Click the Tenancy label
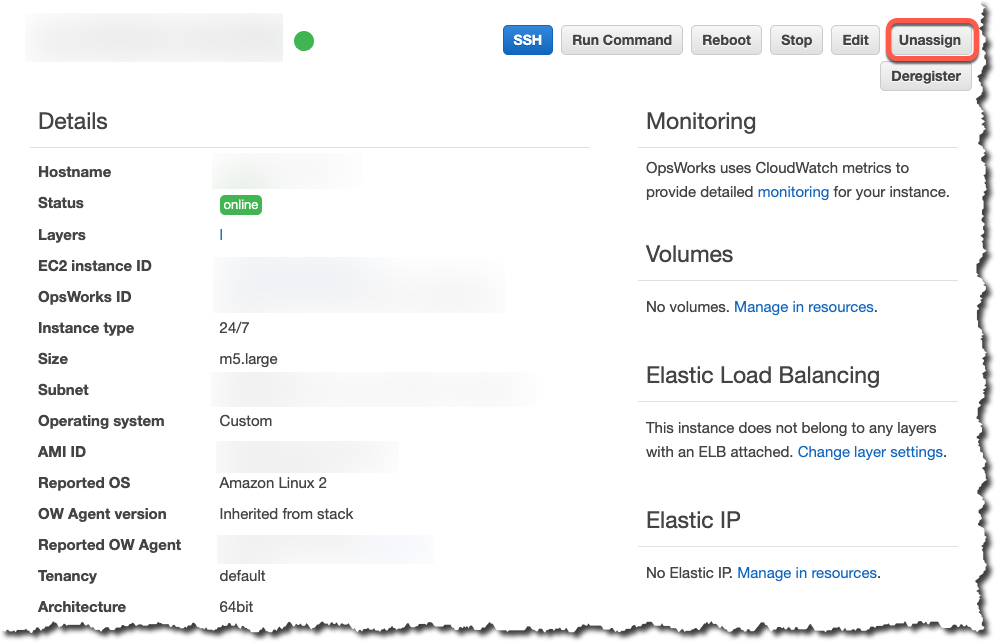 pos(67,576)
